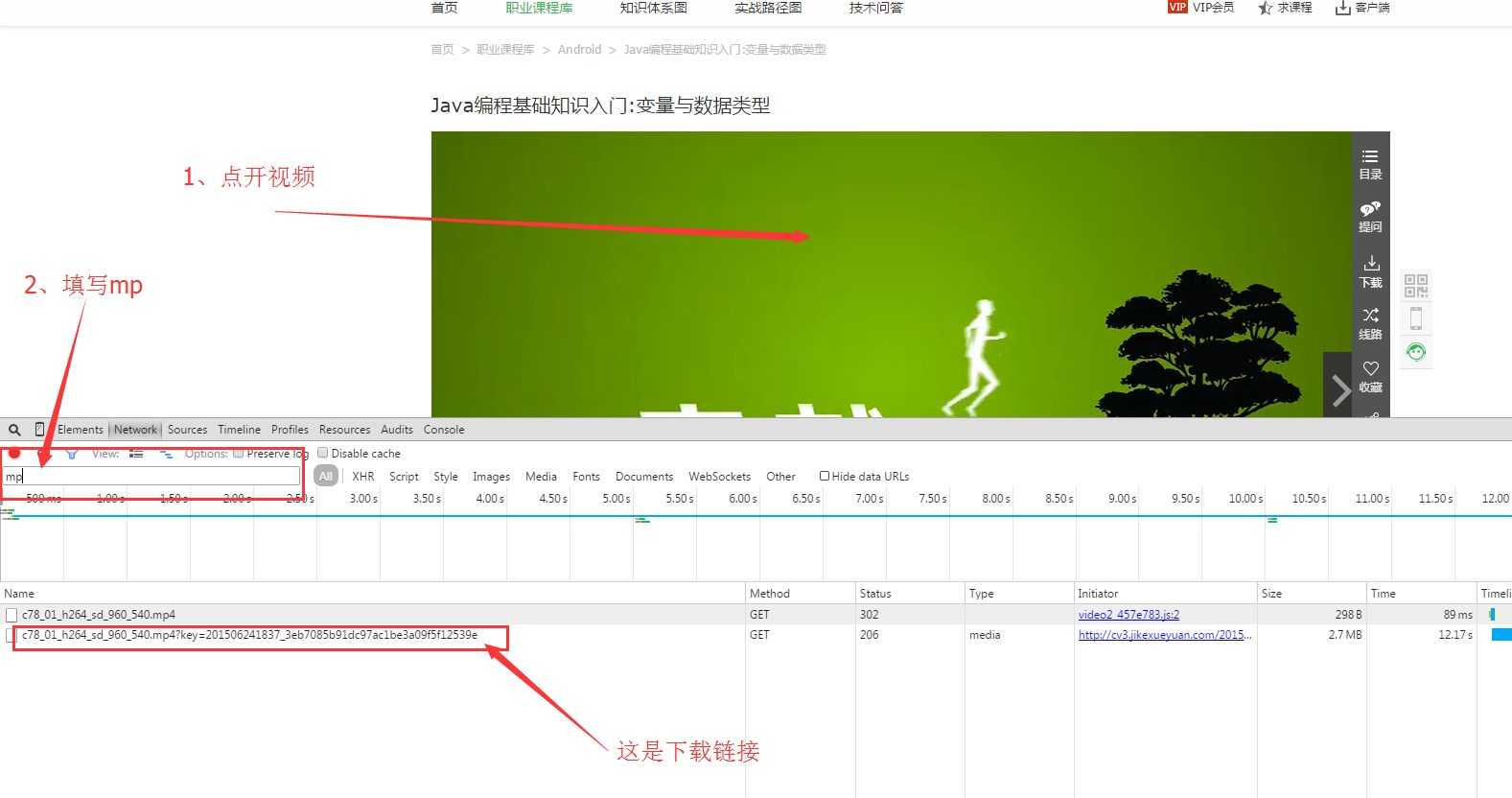Open the Profiles tab in DevTools
This screenshot has width=1512, height=798.
click(x=290, y=430)
